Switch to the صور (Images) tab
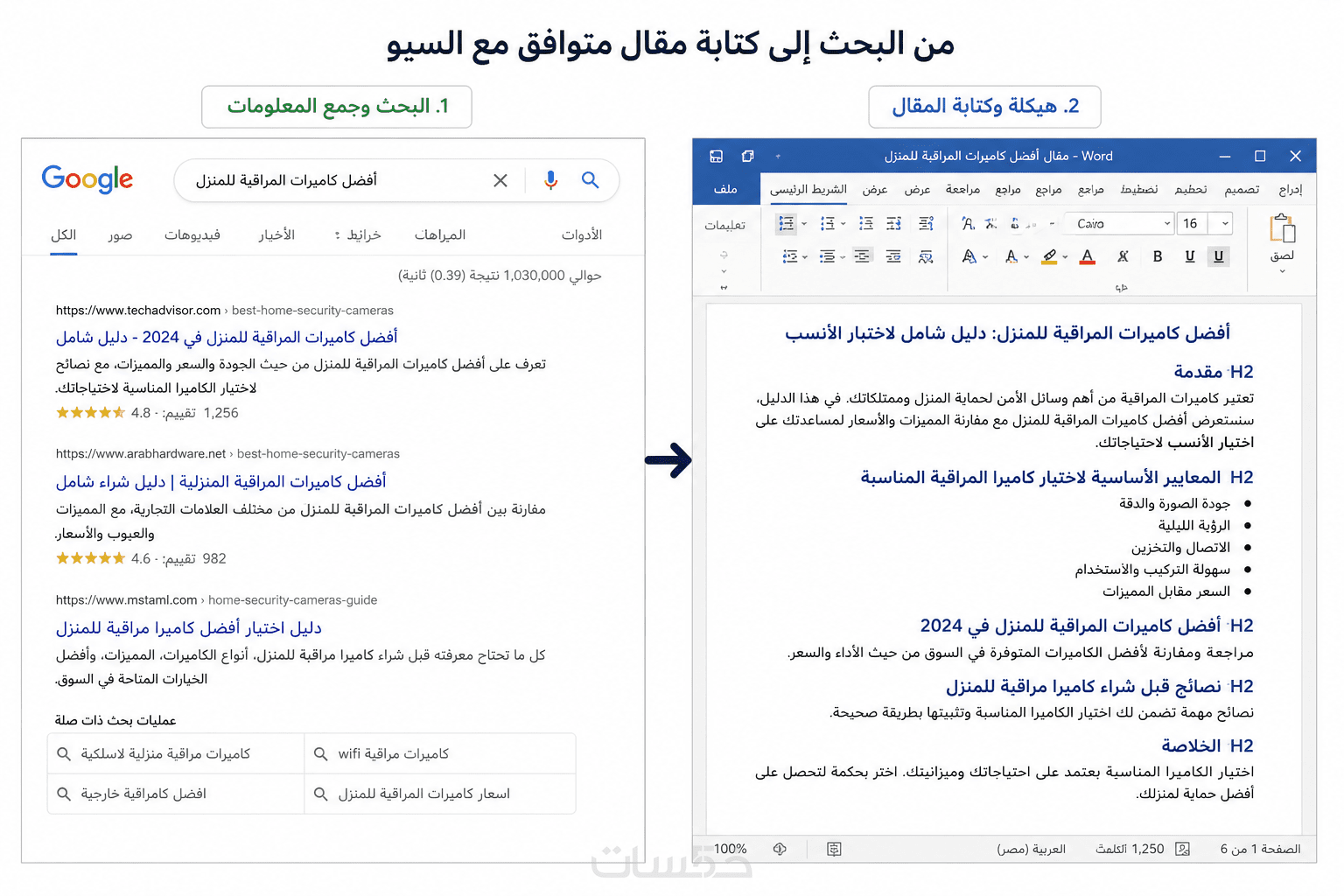Viewport: 1344px width, 896px height. (120, 235)
